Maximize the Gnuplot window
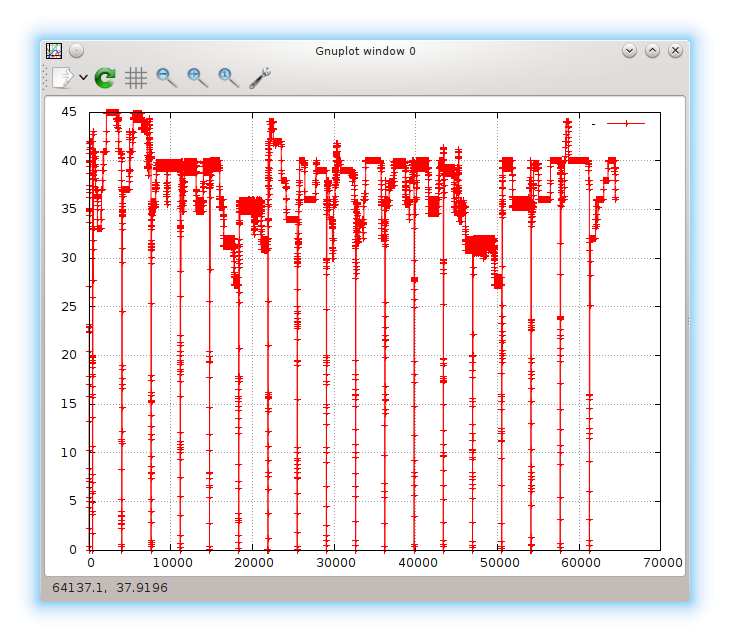This screenshot has height=642, width=730. (x=652, y=51)
